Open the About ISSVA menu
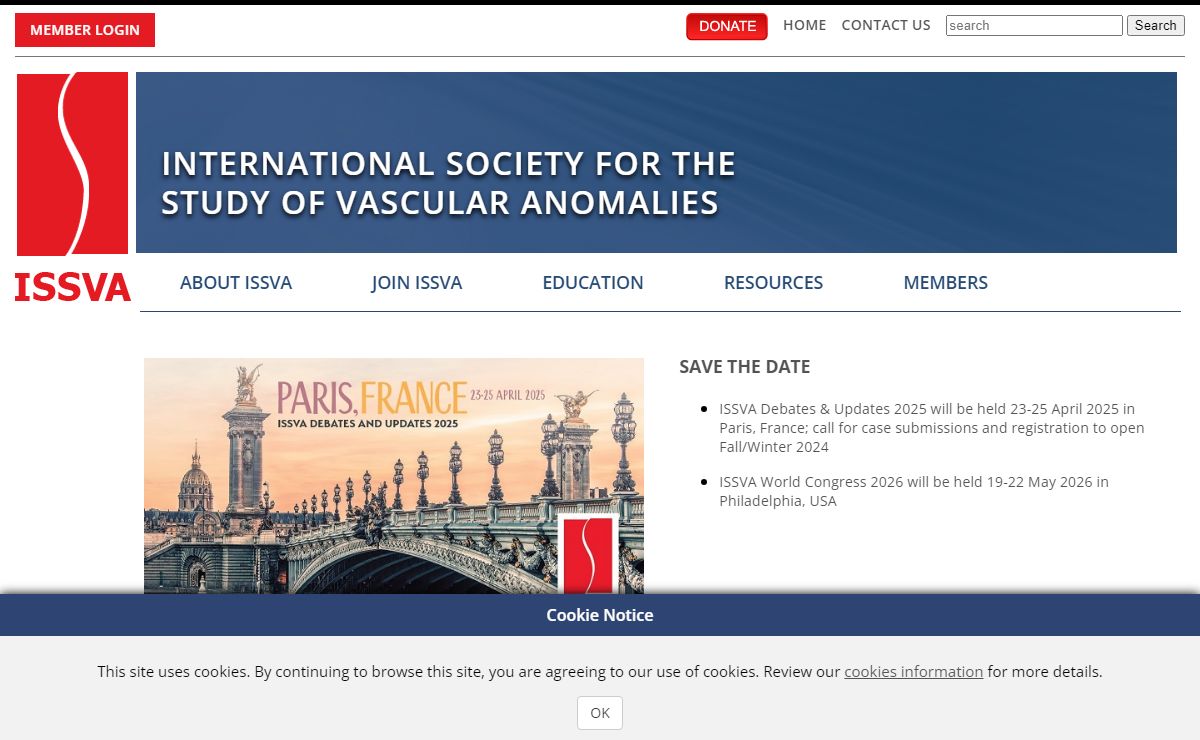 [236, 283]
